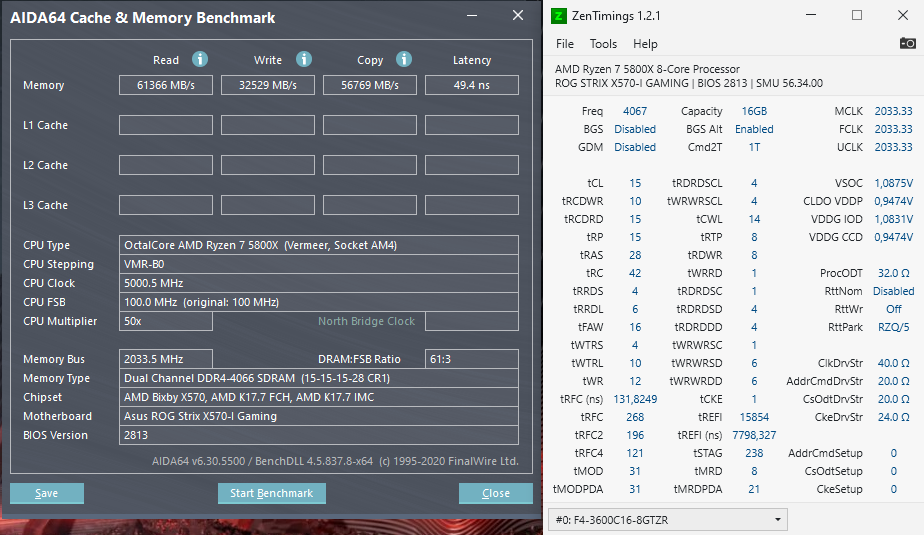Click the CPU Type field OctalCore AMD Ryzen
This screenshot has height=535, width=924.
(319, 245)
